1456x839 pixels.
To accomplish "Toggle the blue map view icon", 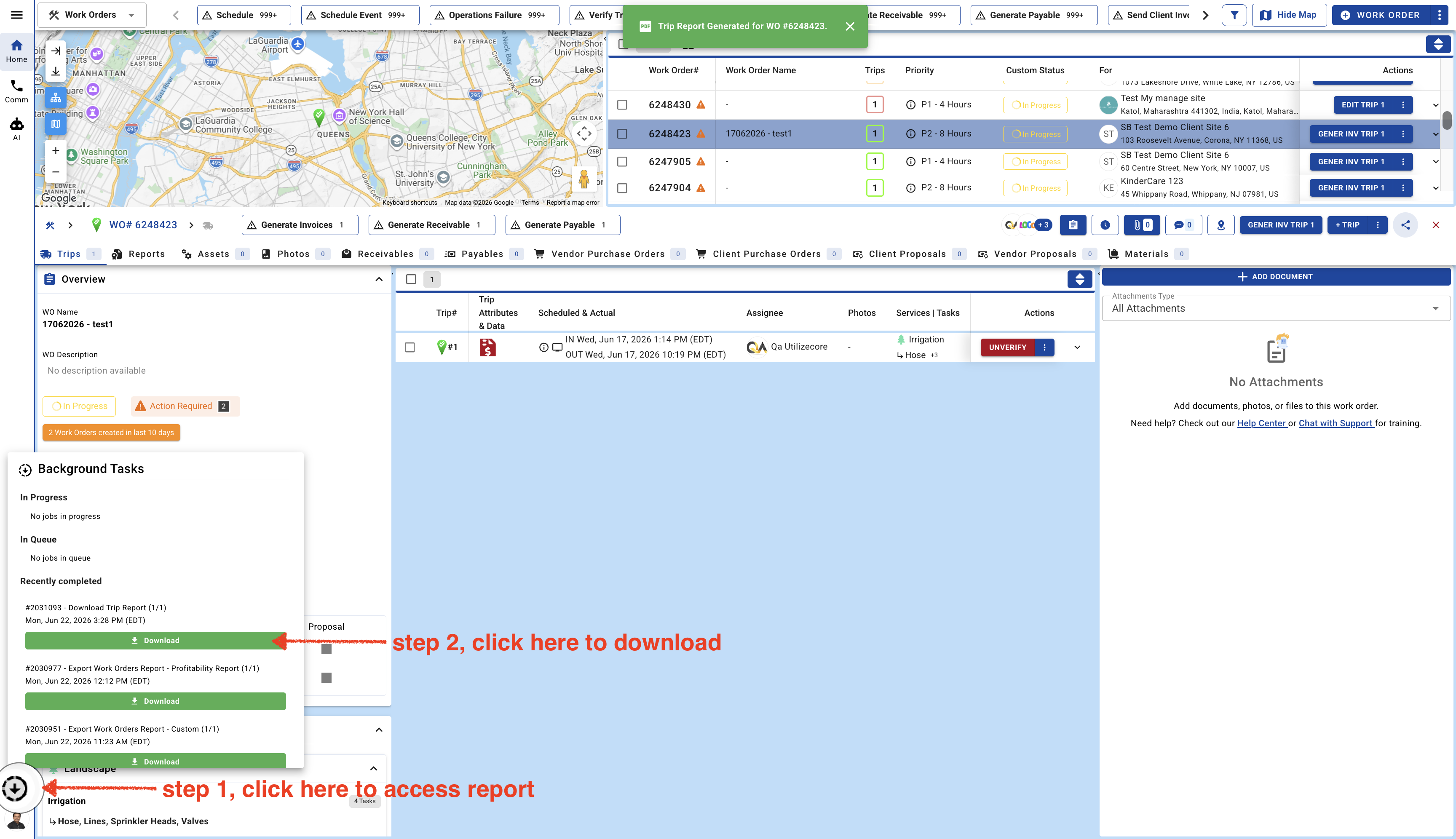I will coord(56,123).
